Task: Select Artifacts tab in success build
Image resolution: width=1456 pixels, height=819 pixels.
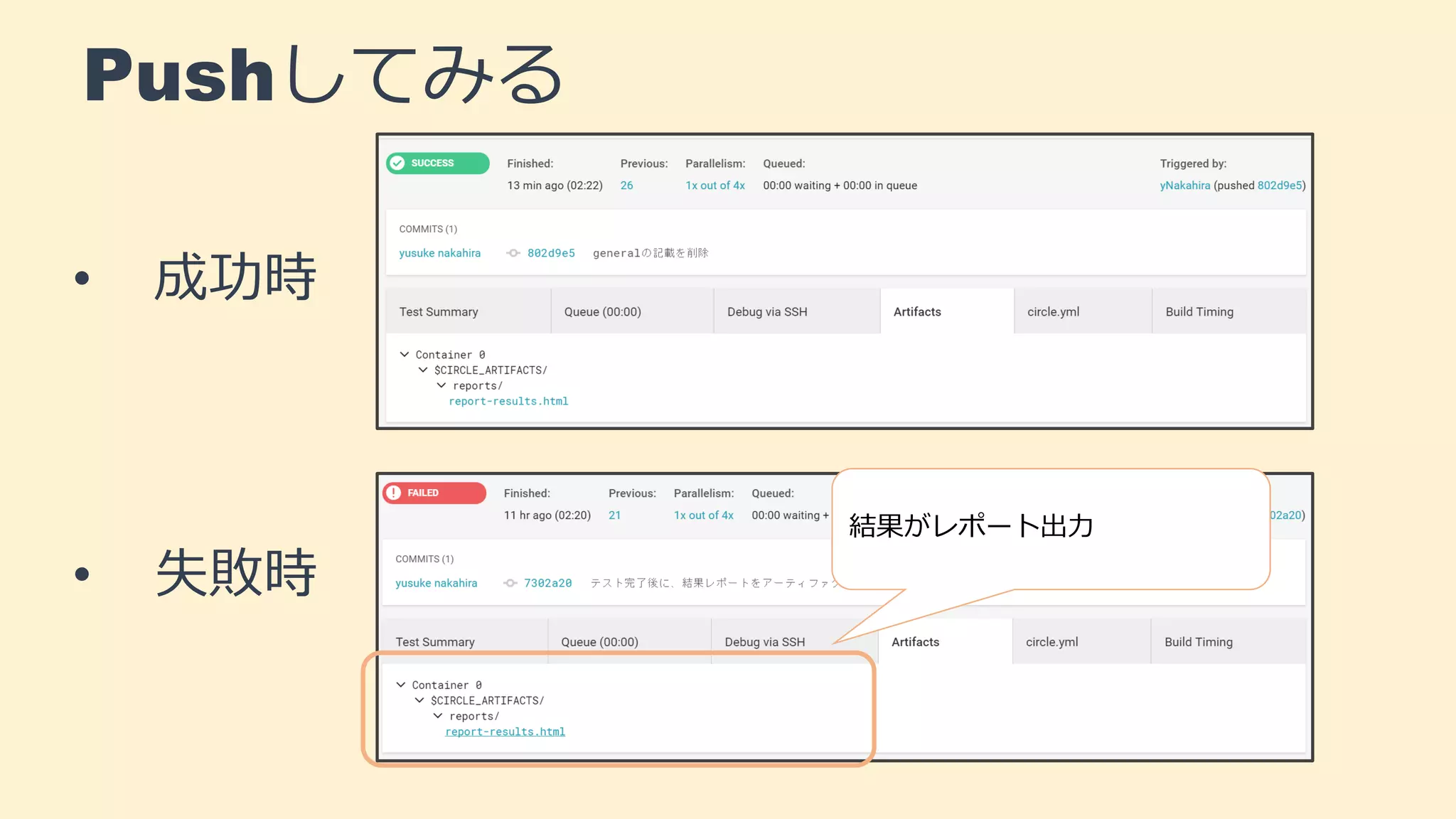Action: 947,311
